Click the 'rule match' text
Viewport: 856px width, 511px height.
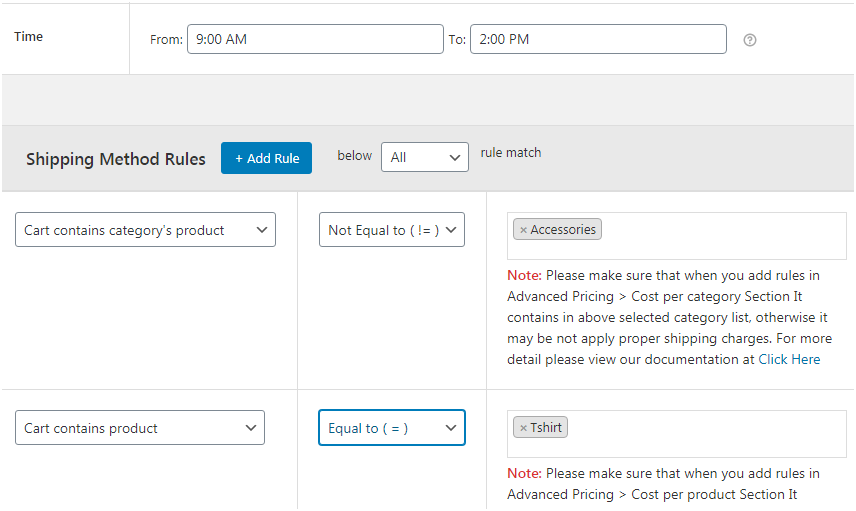pos(510,153)
